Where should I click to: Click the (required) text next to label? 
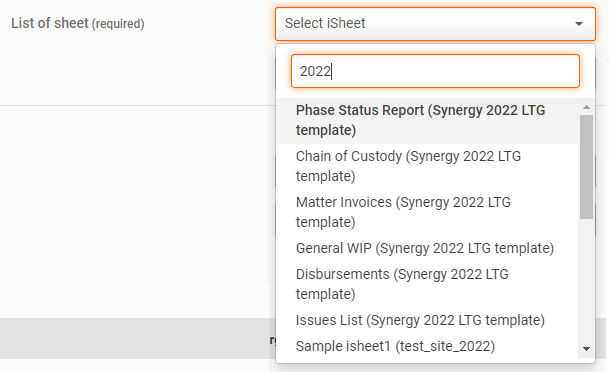[118, 24]
